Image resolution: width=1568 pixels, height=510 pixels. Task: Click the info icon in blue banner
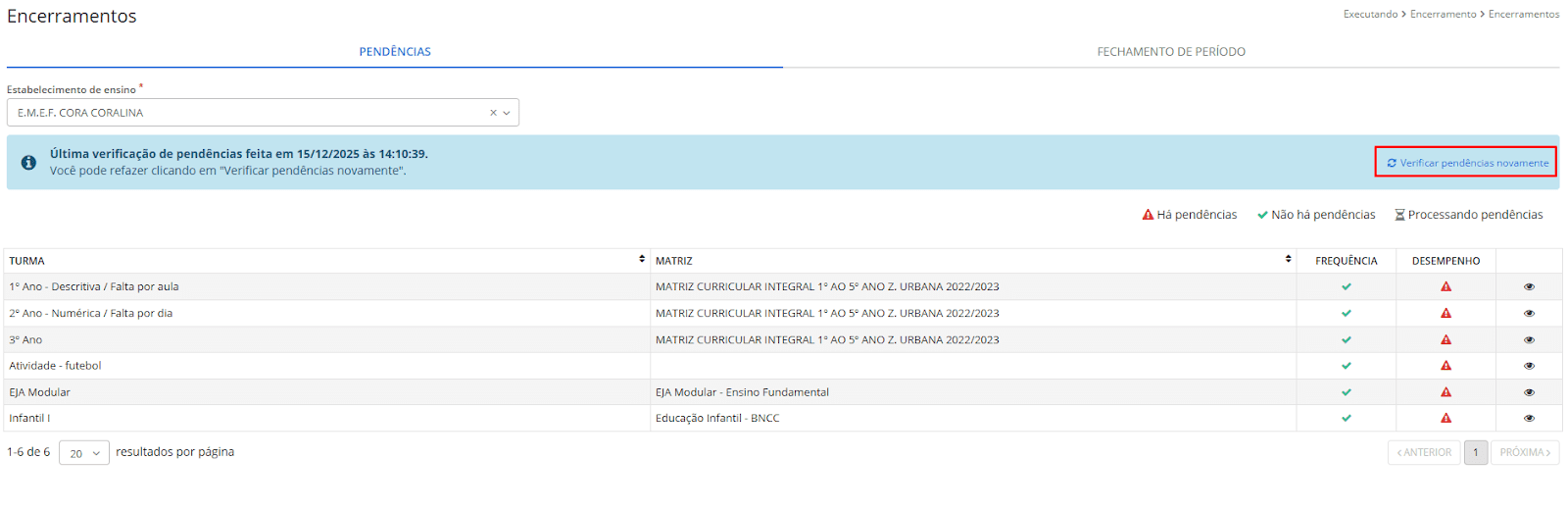pyautogui.click(x=29, y=163)
